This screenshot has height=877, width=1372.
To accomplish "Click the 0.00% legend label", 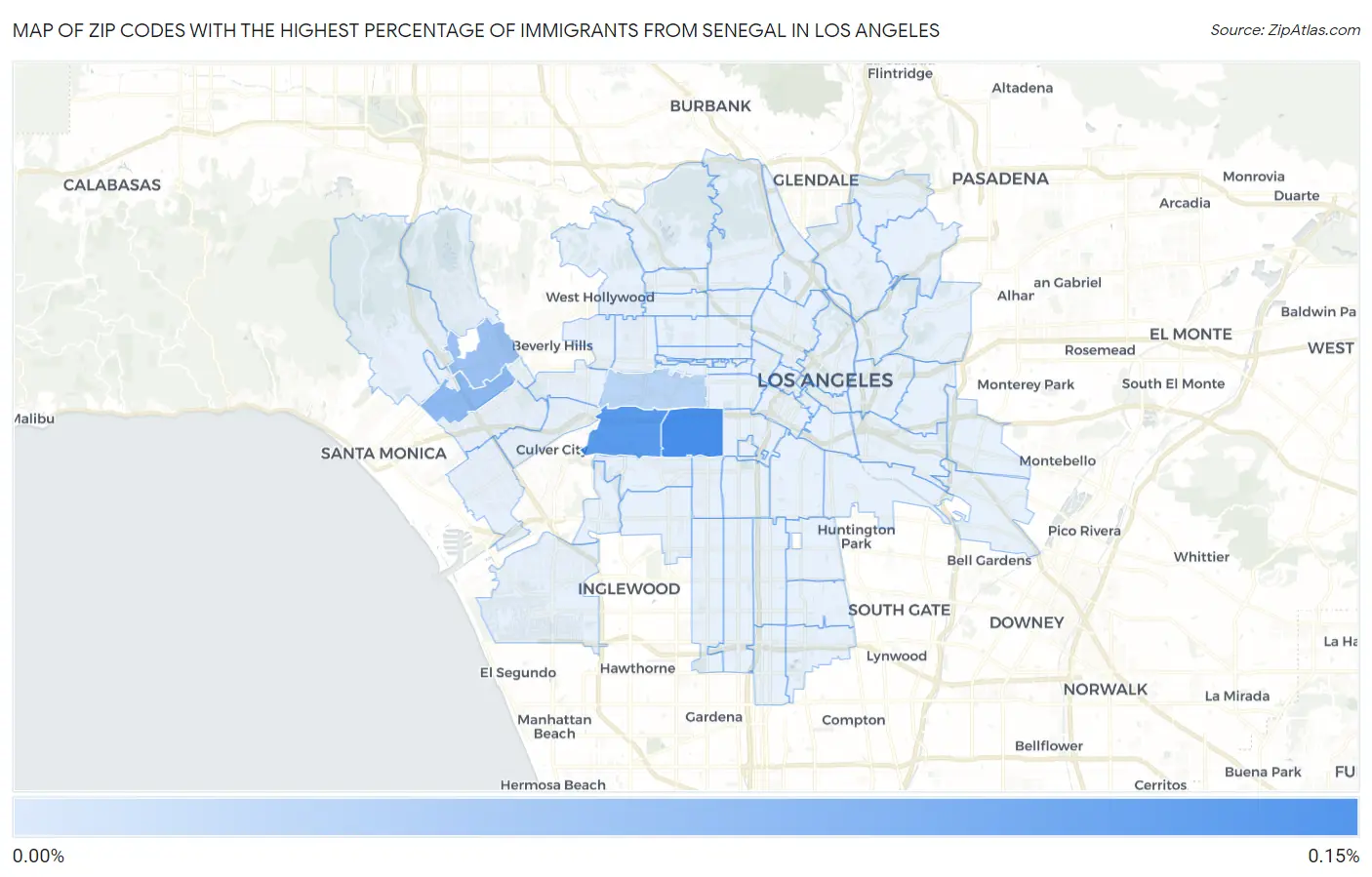I will [38, 856].
